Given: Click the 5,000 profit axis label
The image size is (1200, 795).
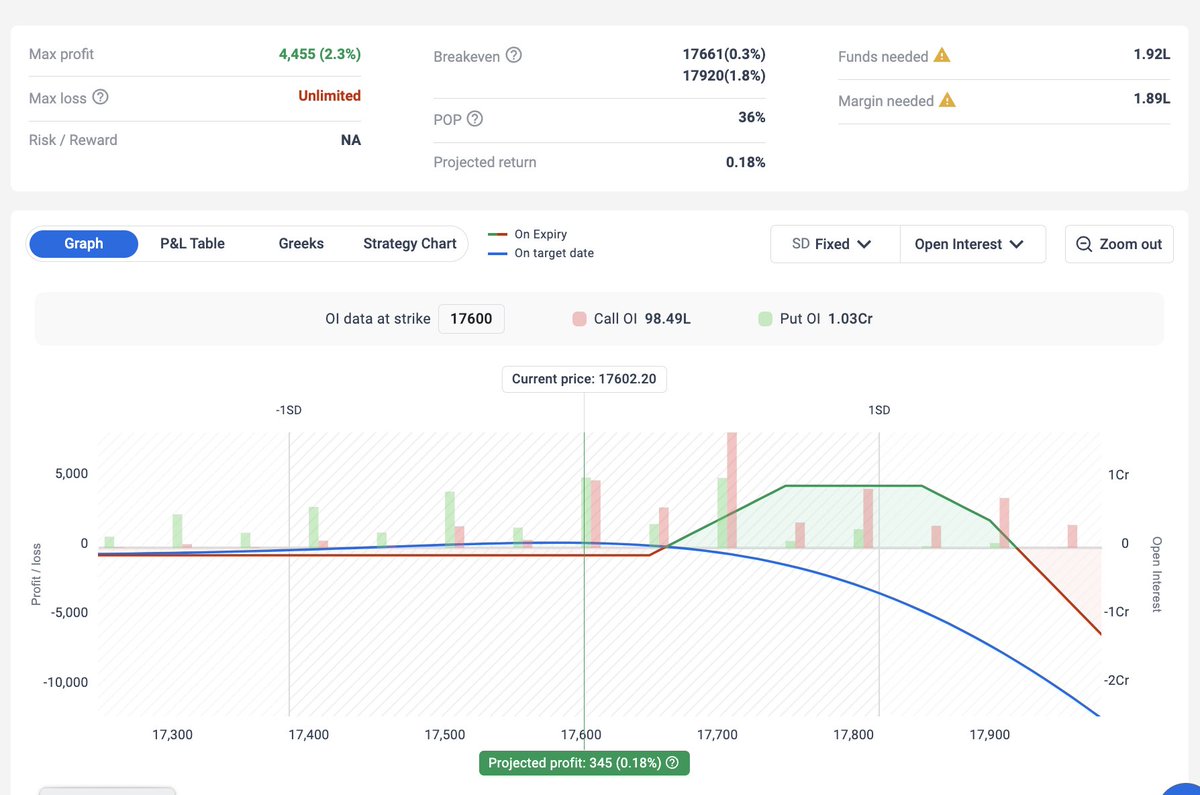Looking at the screenshot, I should point(71,473).
